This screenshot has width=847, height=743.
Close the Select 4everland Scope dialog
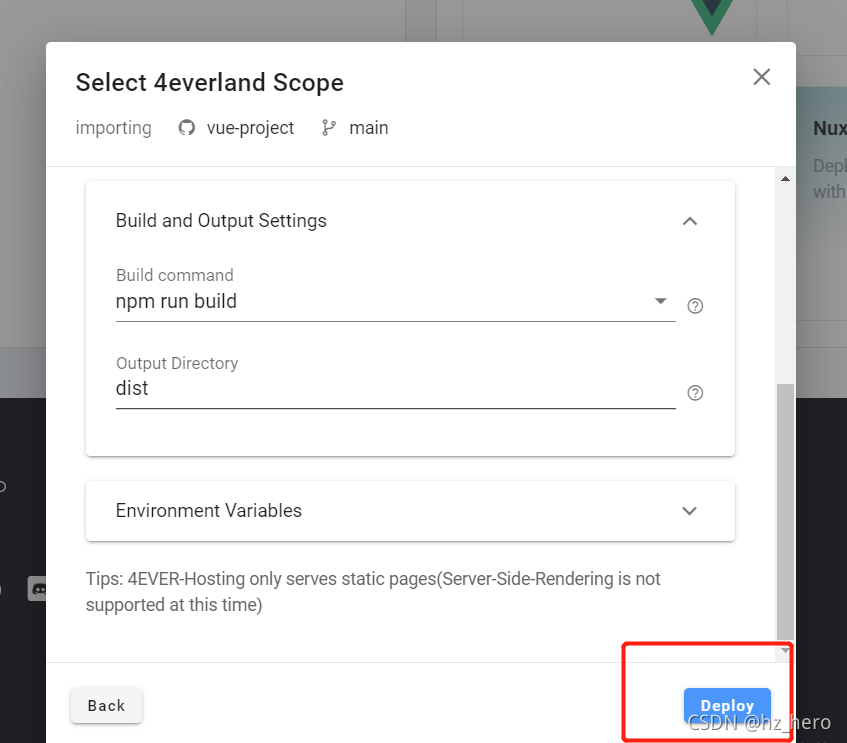point(762,77)
